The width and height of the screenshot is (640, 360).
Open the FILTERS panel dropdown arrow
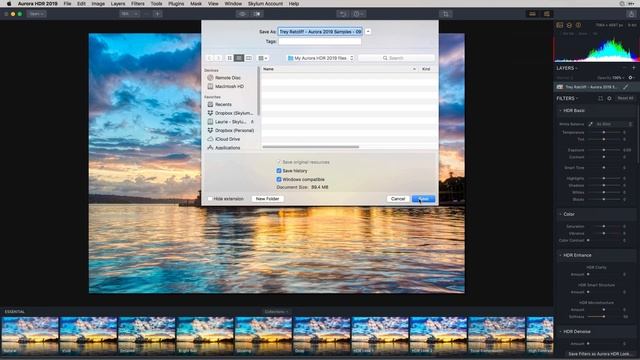click(x=577, y=98)
